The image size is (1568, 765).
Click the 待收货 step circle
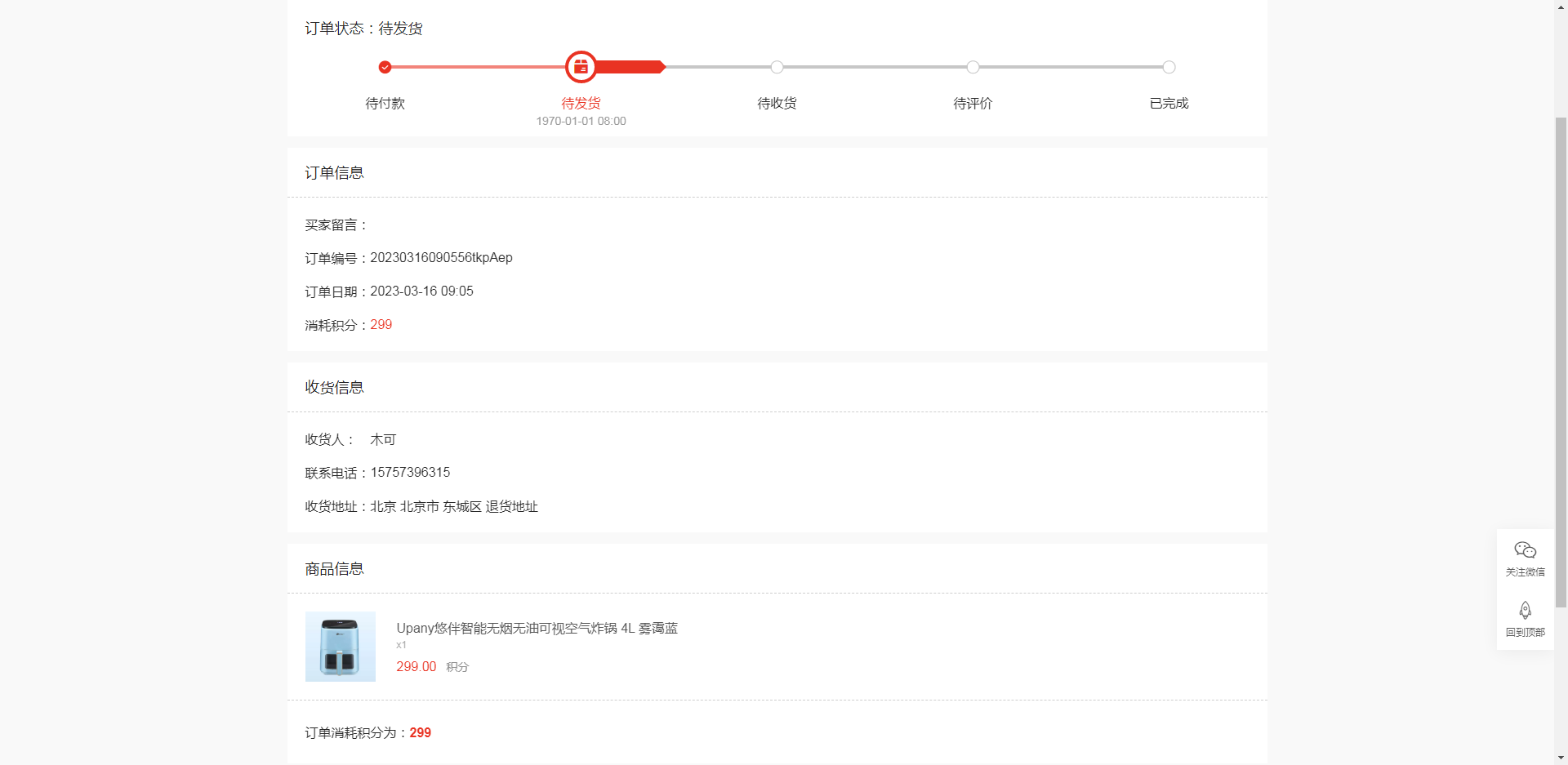(x=777, y=67)
